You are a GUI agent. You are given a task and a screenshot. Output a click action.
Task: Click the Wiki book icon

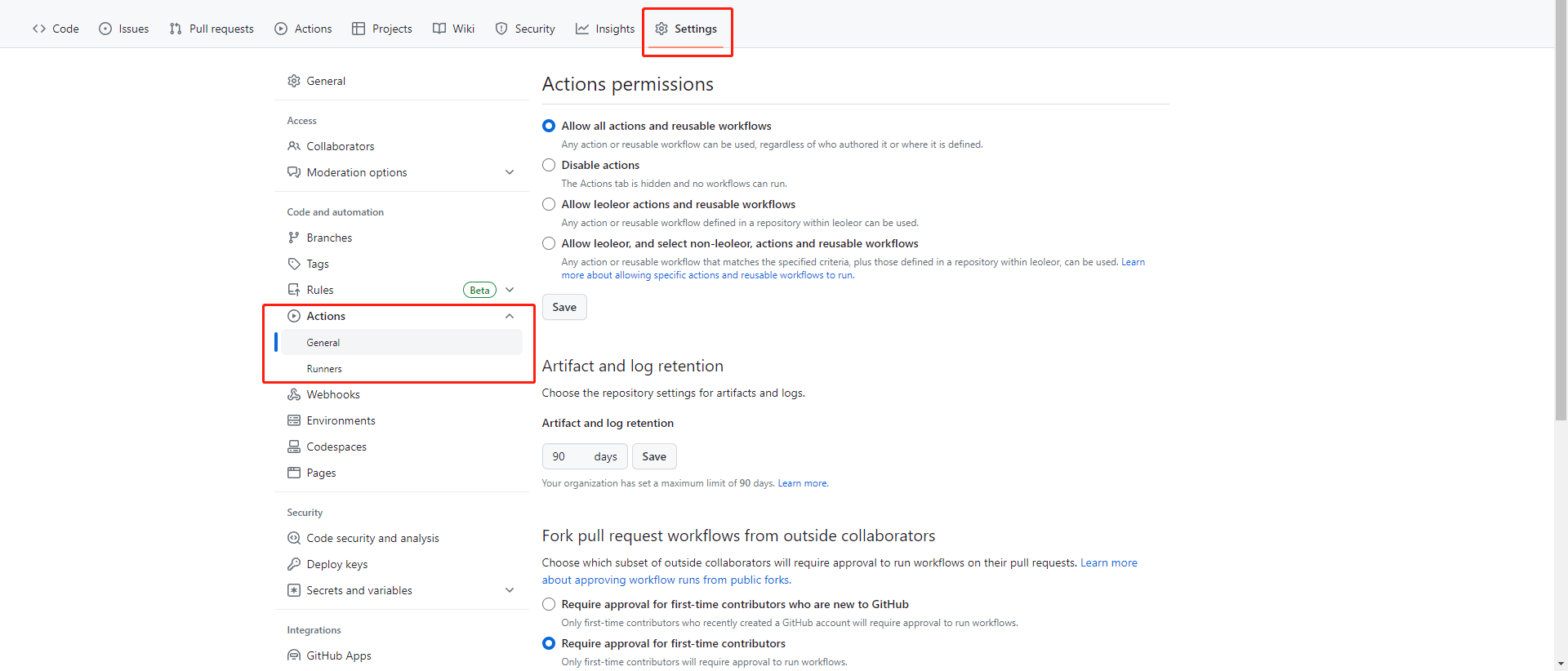439,29
